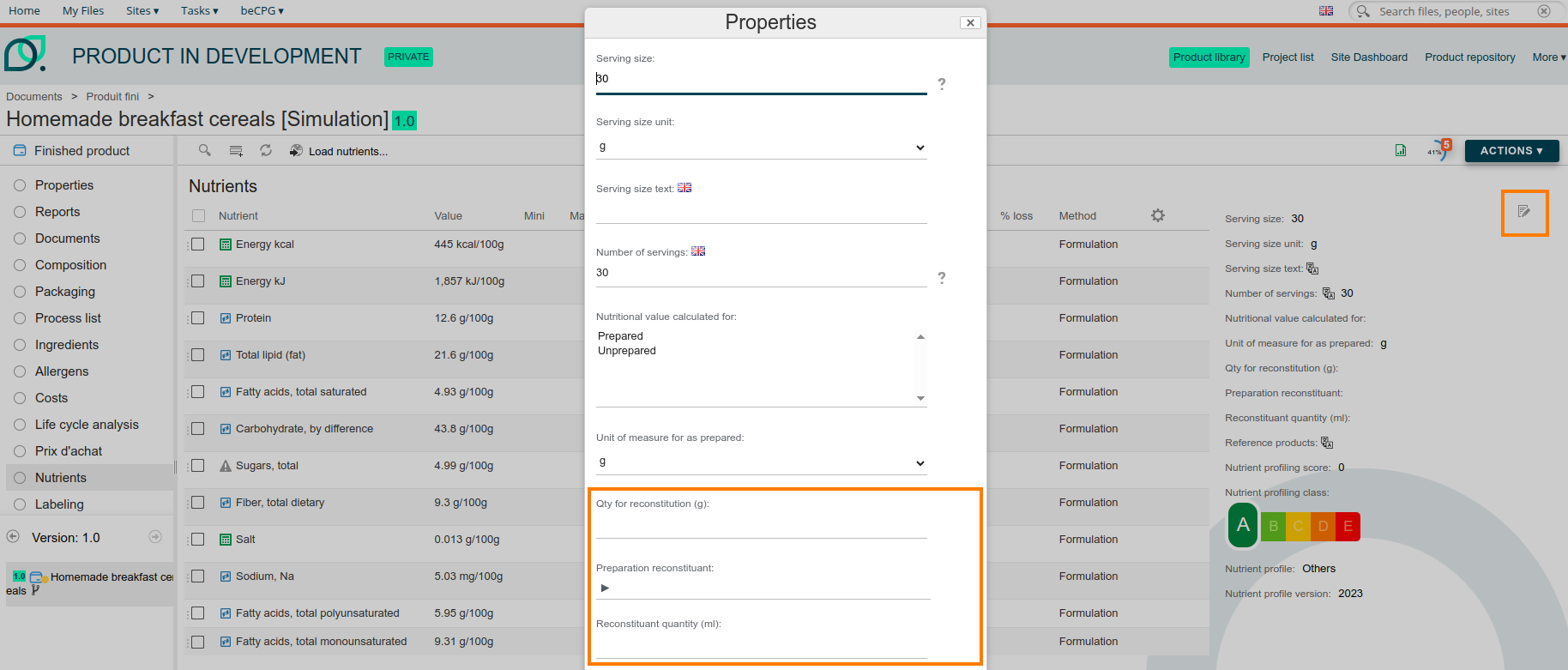Click the spreadsheet export icon near Actions
The width and height of the screenshot is (1568, 670).
pyautogui.click(x=1401, y=150)
